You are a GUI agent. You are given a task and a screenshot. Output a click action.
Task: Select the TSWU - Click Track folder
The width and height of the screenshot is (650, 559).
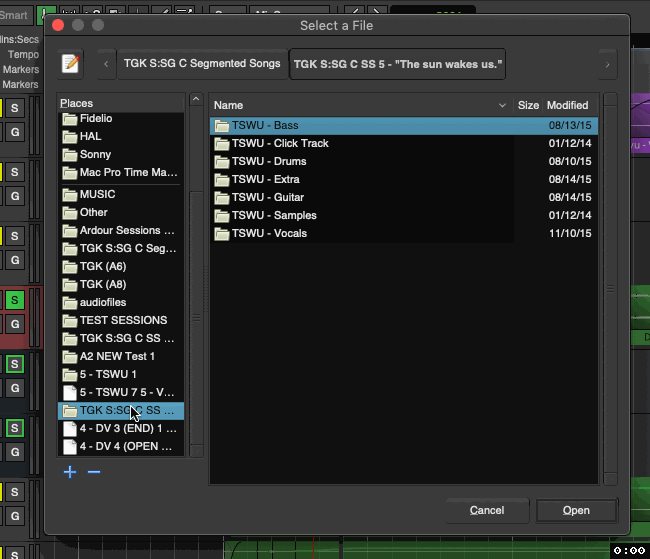[279, 143]
